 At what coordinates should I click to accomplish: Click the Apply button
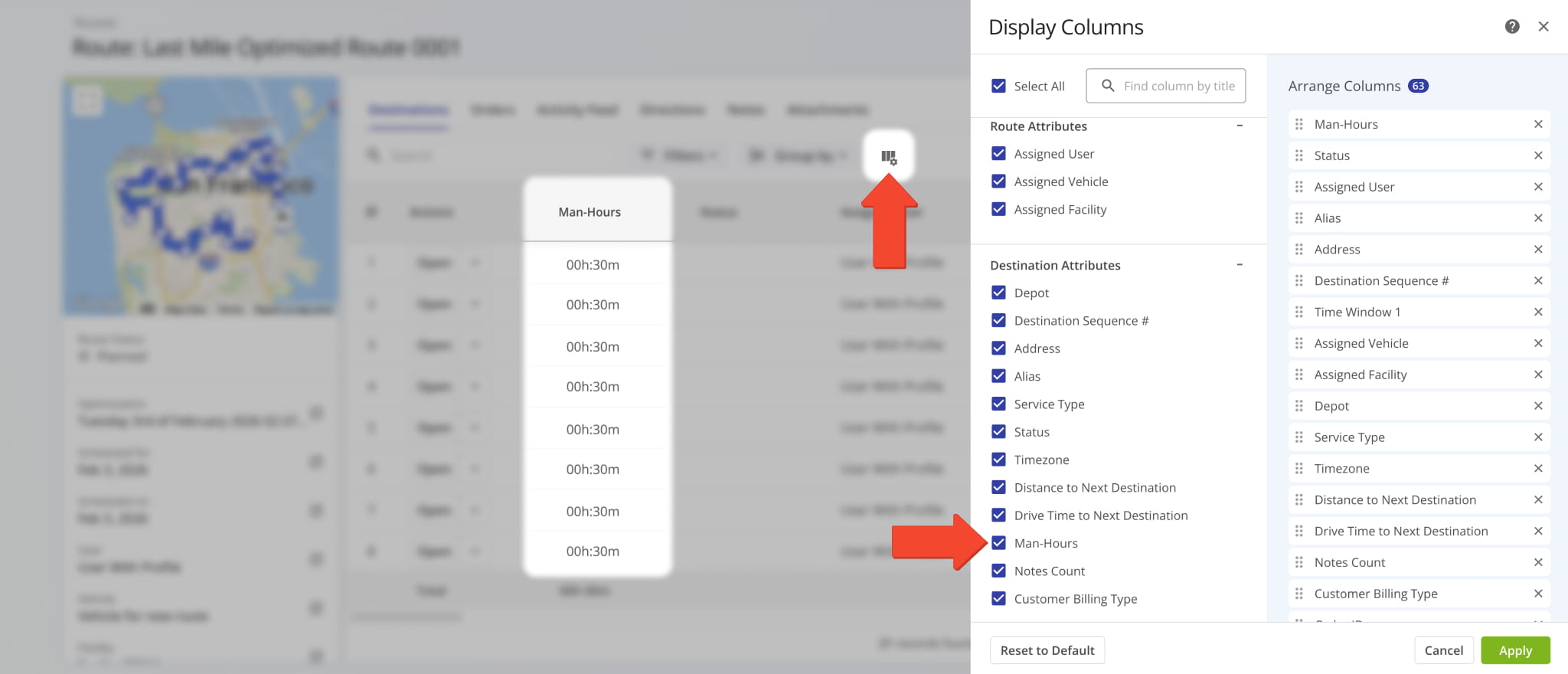coord(1514,650)
